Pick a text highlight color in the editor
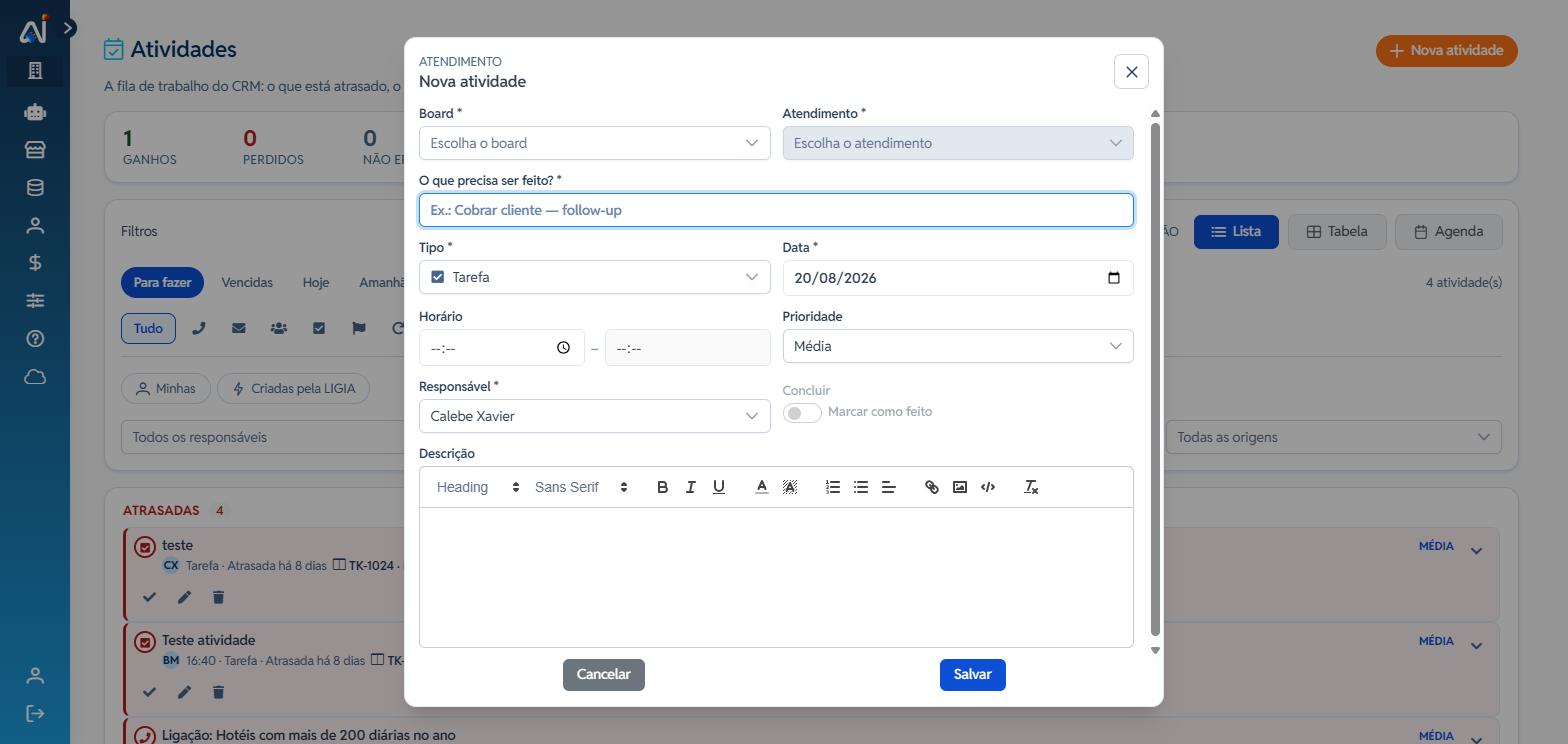 point(789,487)
